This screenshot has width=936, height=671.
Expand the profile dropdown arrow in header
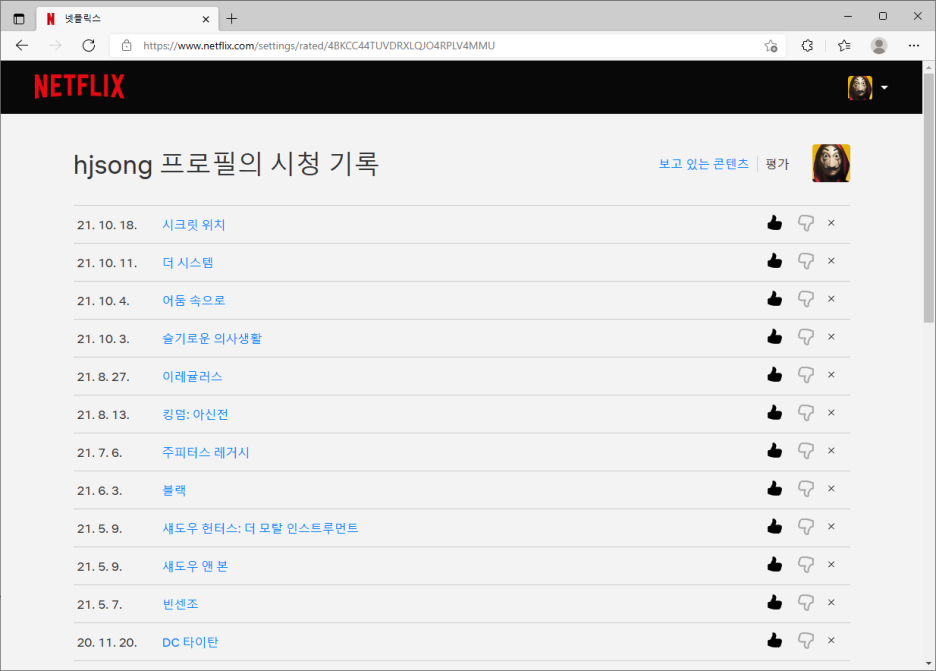[884, 88]
